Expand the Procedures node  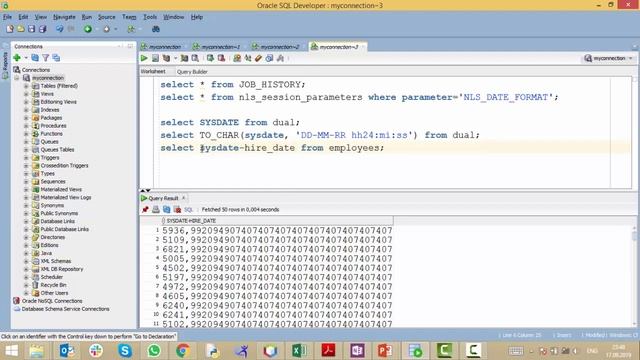(x=26, y=126)
